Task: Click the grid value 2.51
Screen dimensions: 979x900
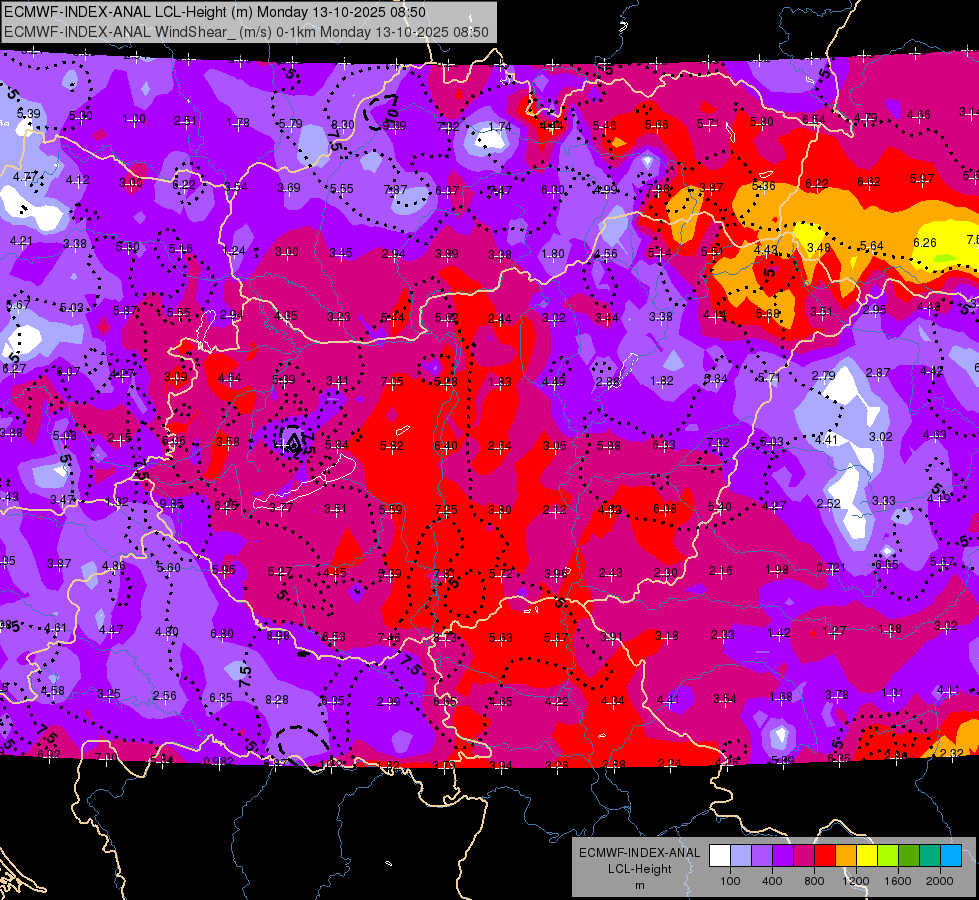Action: point(185,121)
